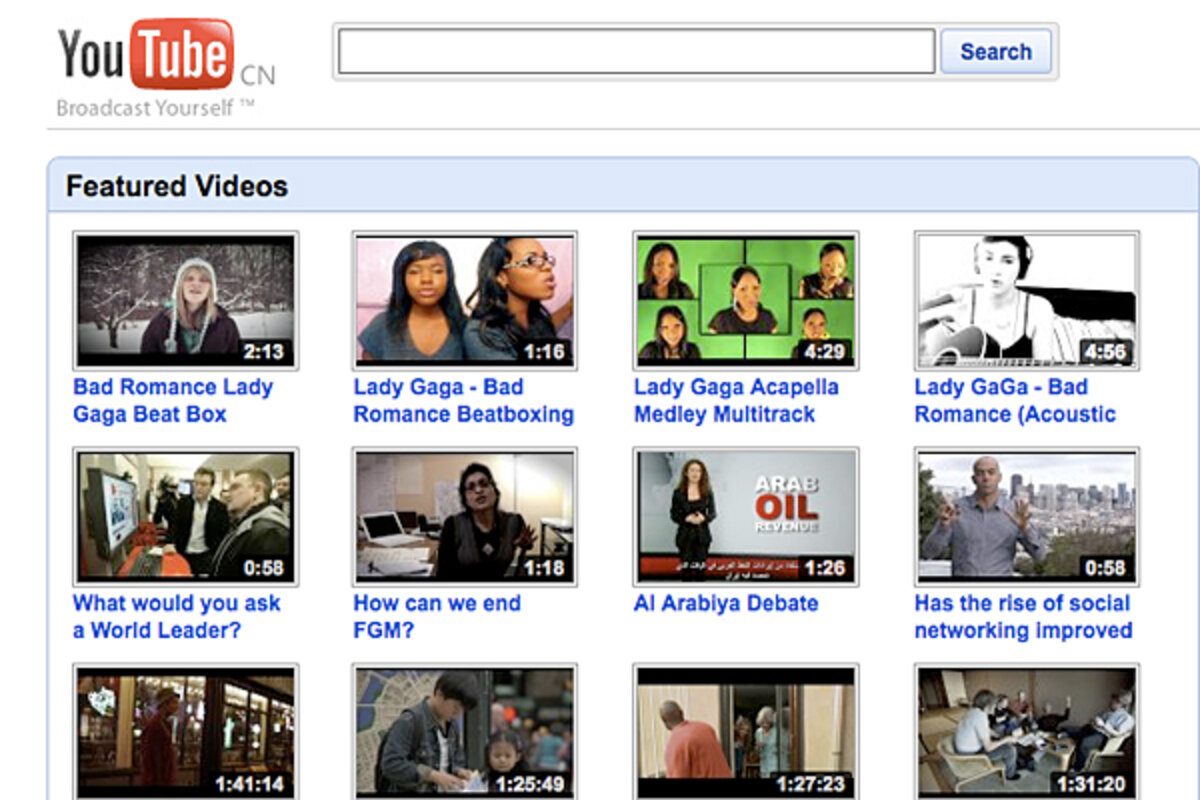1200x800 pixels.
Task: Open Has the rise of social networking link
Action: click(x=1023, y=616)
